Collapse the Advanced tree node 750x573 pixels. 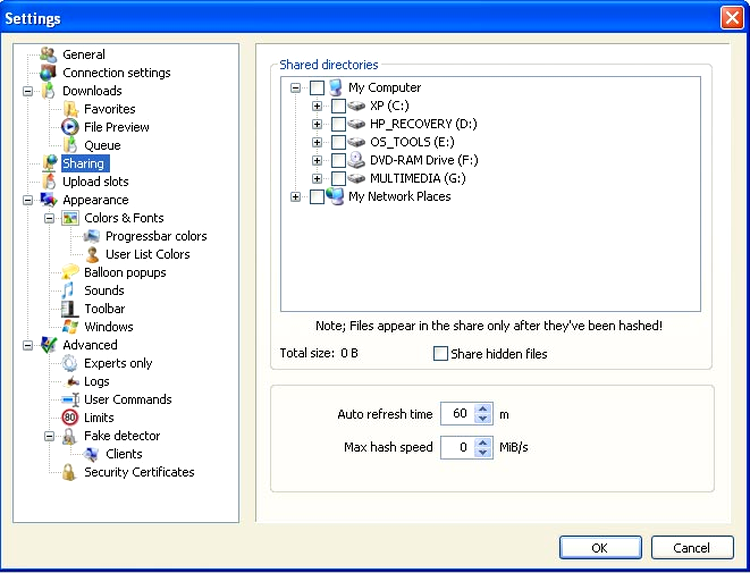point(28,345)
